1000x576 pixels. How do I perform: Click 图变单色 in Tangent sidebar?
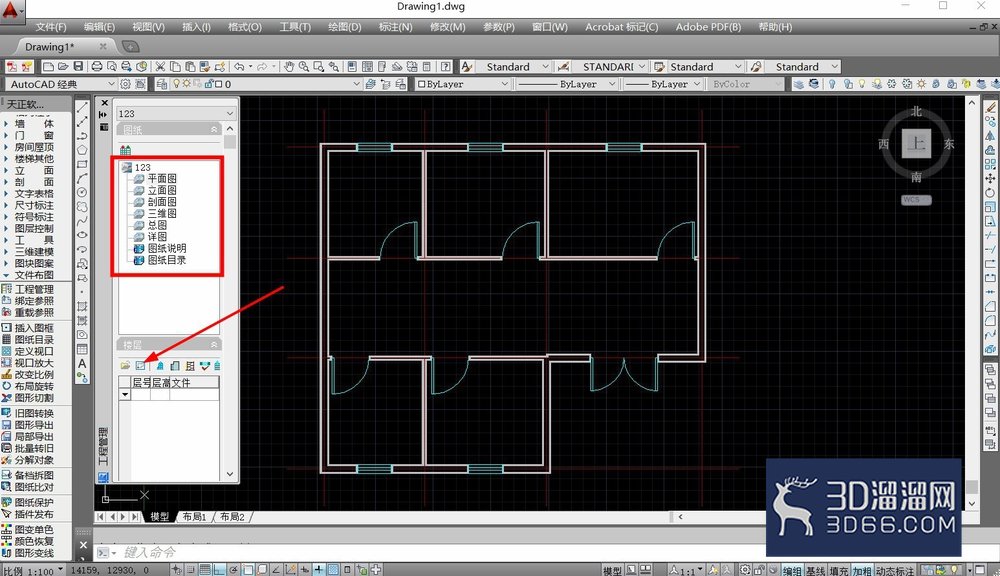click(34, 529)
